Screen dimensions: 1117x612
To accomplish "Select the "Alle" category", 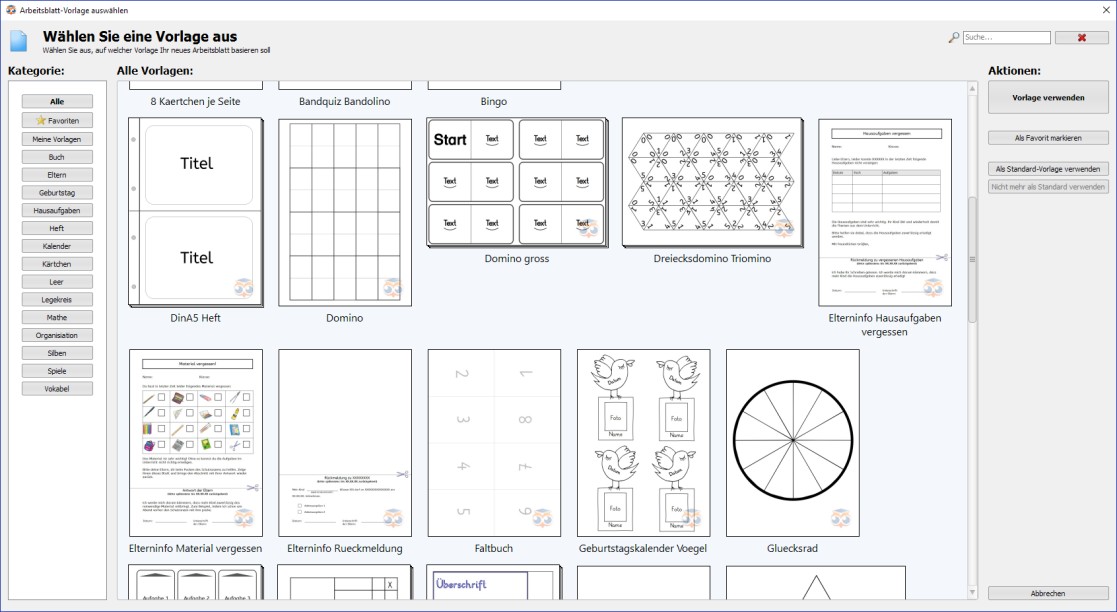I will point(56,100).
